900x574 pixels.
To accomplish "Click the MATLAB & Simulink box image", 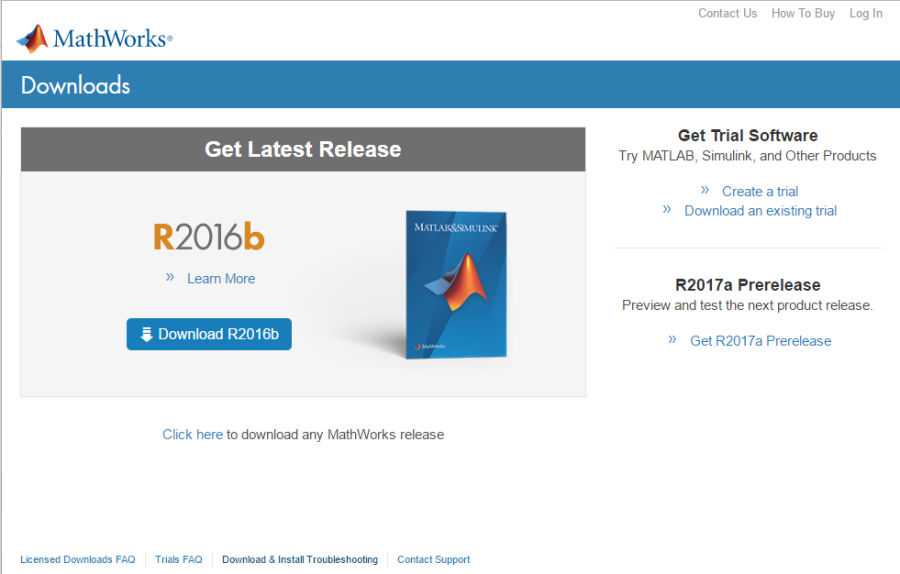I will (456, 284).
